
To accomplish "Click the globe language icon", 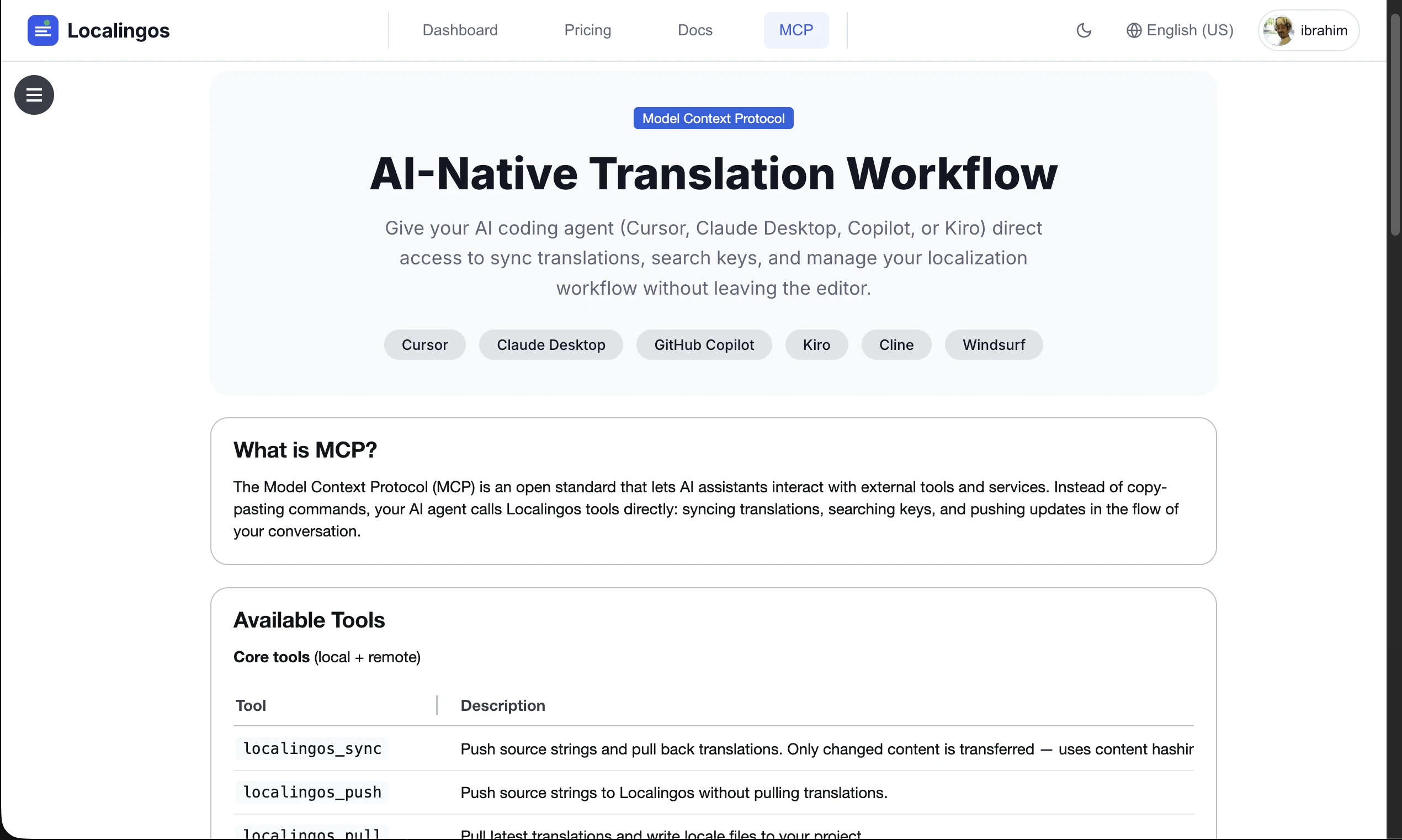I will (x=1133, y=30).
